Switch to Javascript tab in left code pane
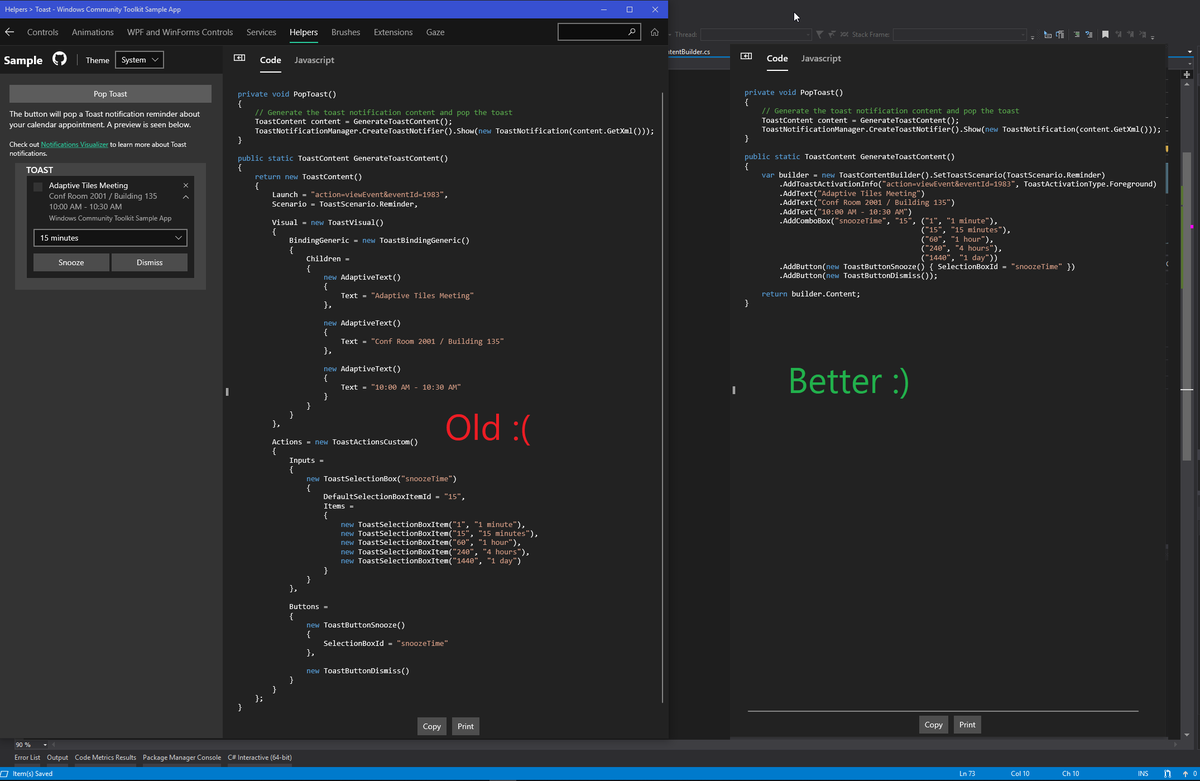The image size is (1200, 781). coord(314,60)
